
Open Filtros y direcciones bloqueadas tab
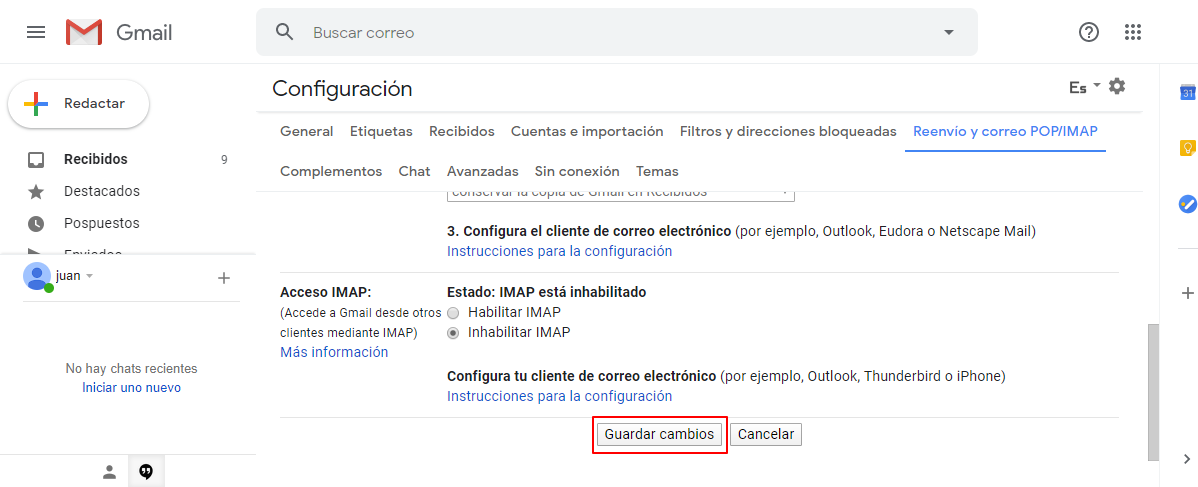click(x=788, y=131)
